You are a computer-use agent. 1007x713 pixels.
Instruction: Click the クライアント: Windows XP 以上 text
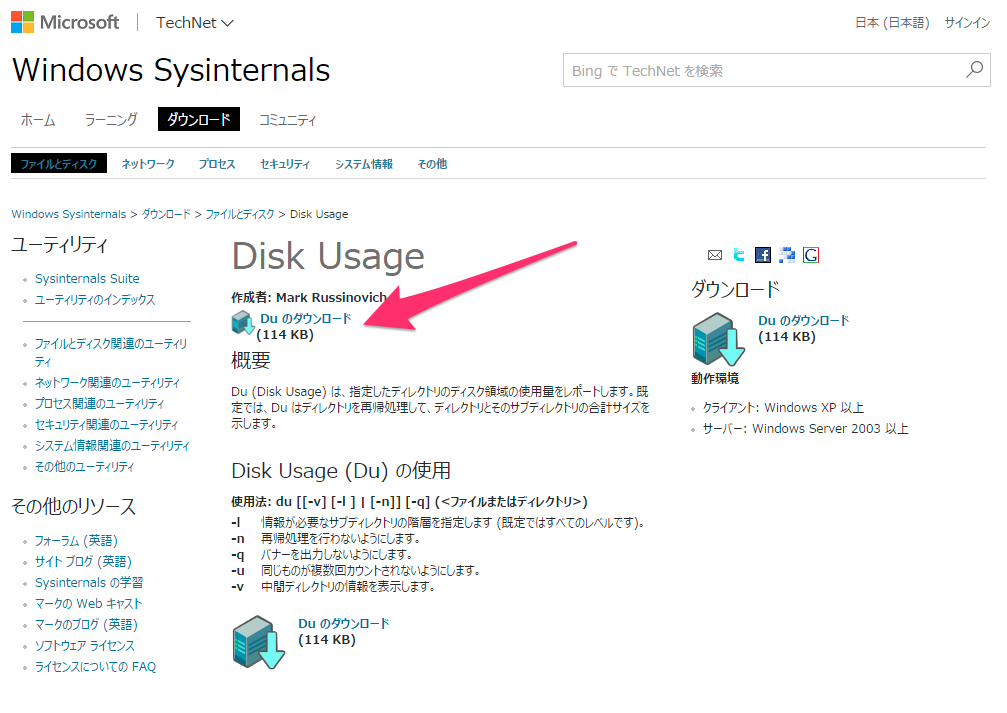coord(784,407)
